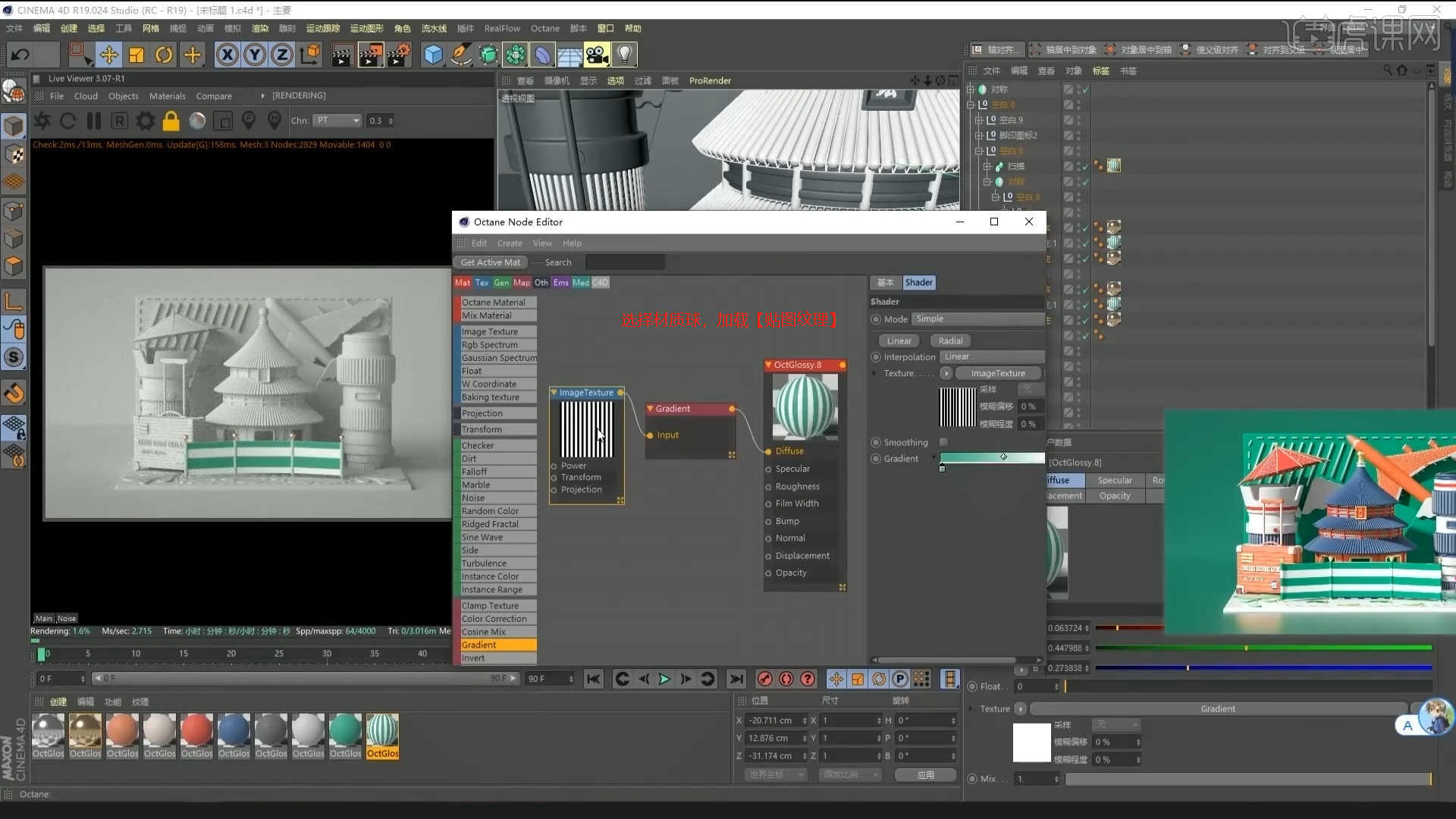The width and height of the screenshot is (1456, 819).
Task: Select the Mode radio button in Shader
Action: pos(876,319)
